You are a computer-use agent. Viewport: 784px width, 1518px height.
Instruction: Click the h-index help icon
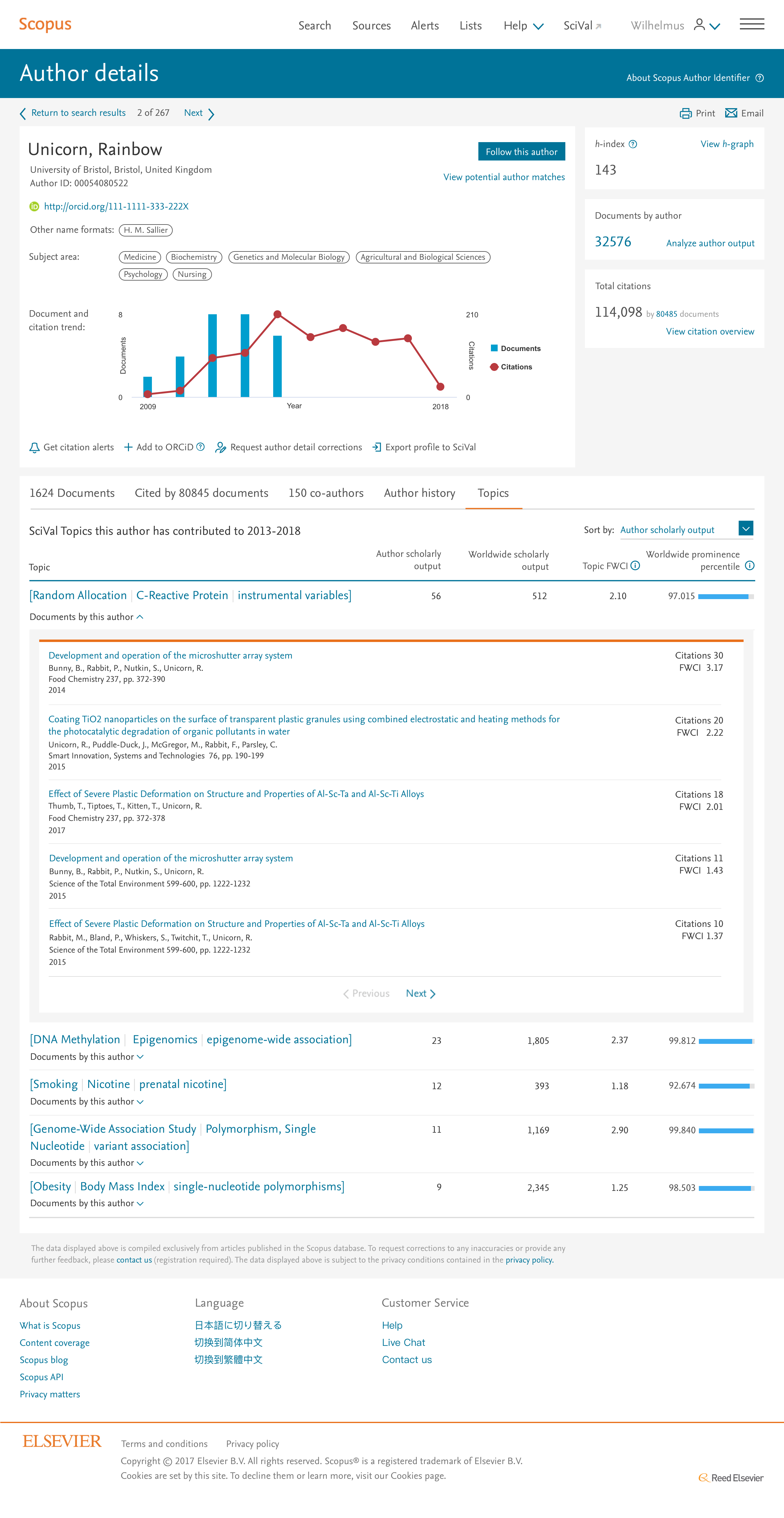point(633,144)
